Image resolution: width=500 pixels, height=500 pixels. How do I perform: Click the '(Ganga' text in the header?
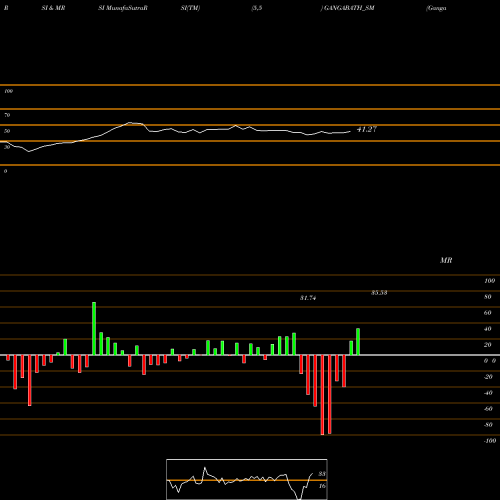[436, 8]
